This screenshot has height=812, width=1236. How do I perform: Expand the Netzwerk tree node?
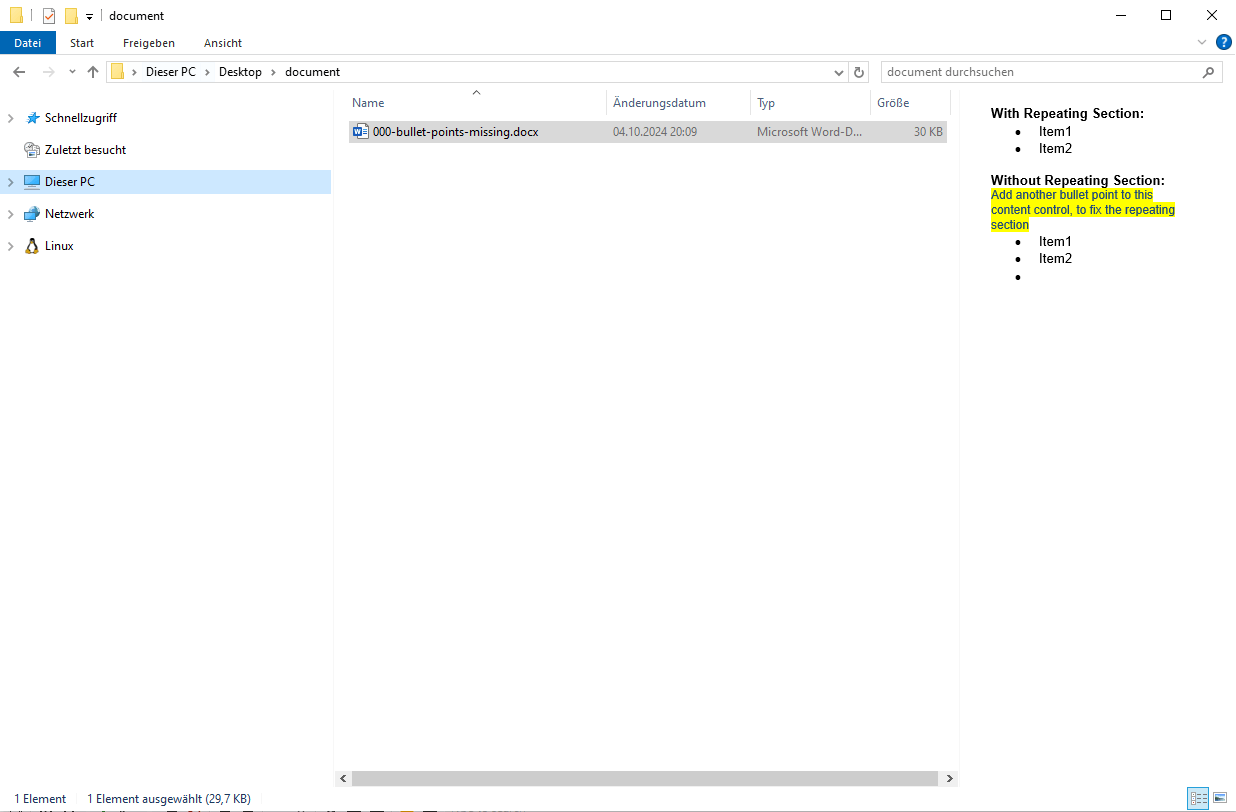10,214
